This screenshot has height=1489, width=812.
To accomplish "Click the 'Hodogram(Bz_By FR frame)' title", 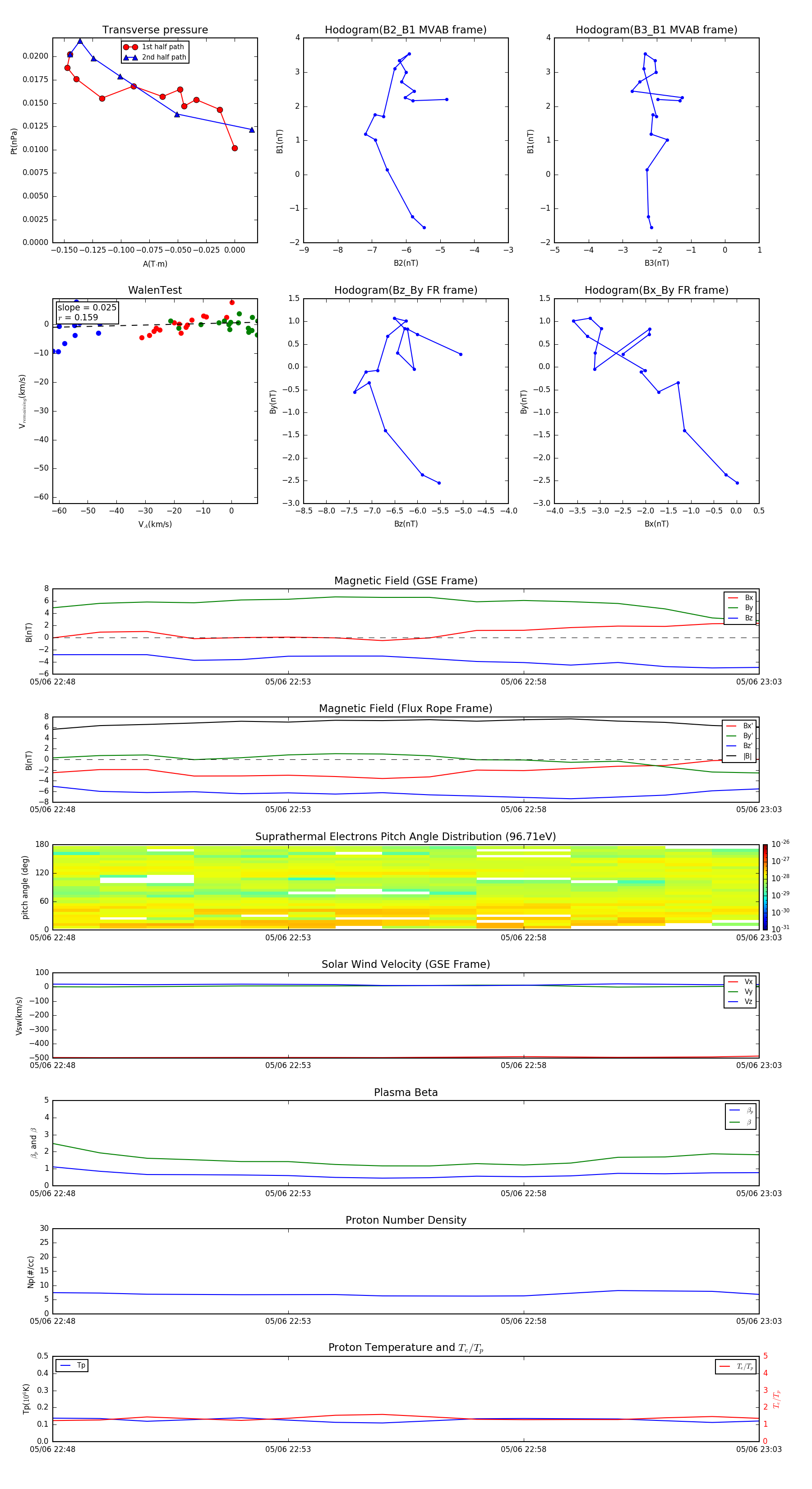I will point(406,290).
